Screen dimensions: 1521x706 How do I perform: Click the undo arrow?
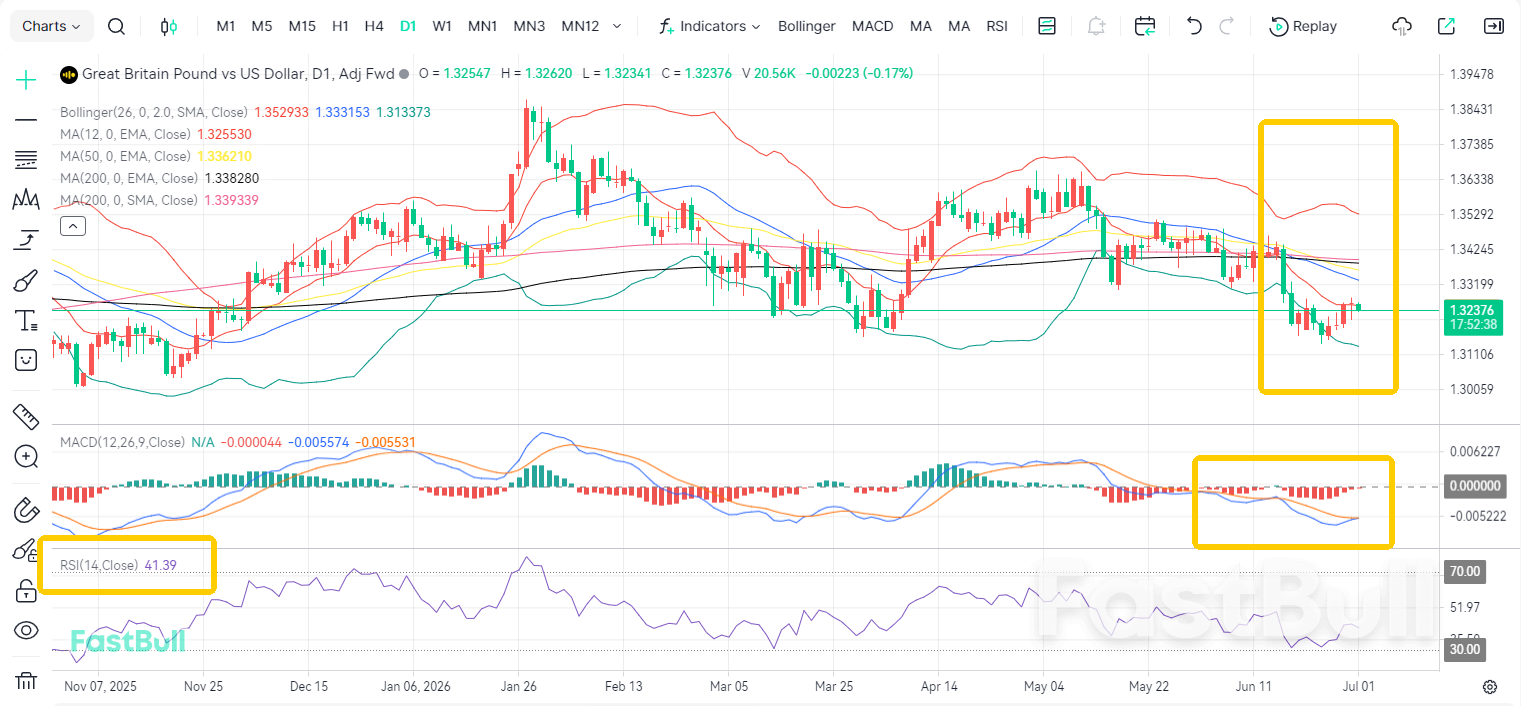pos(1193,26)
